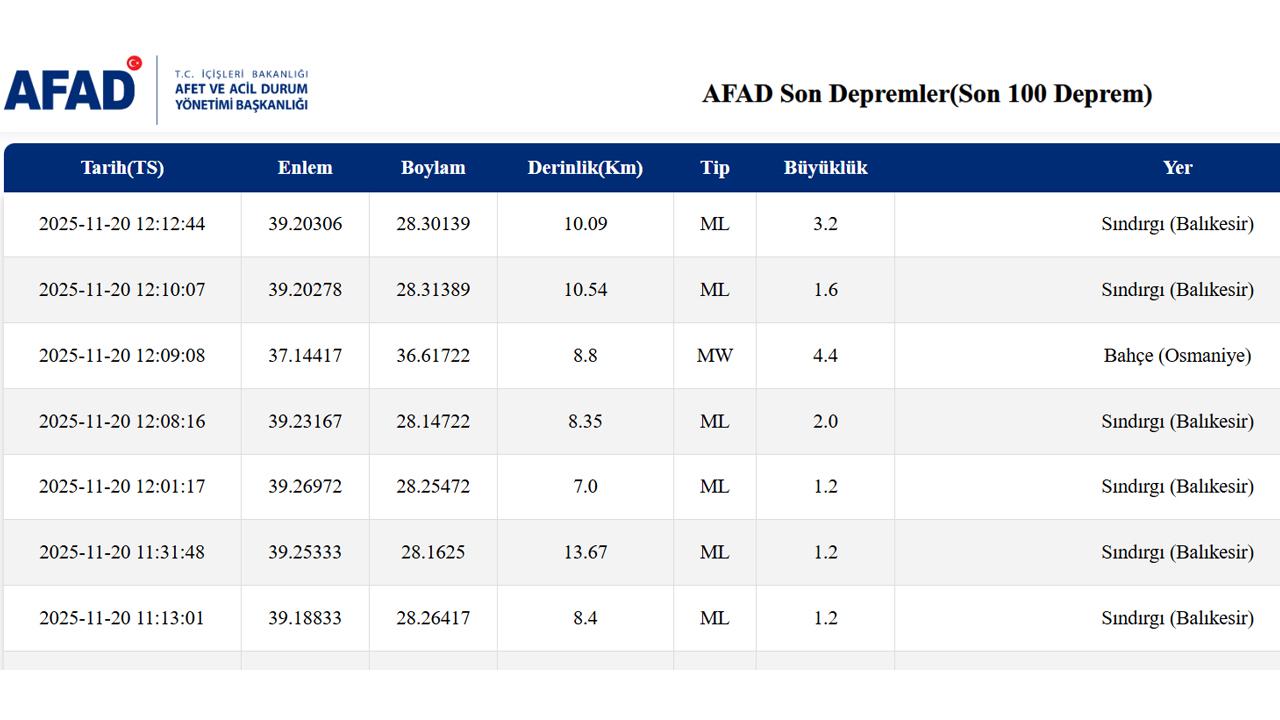The height and width of the screenshot is (720, 1280).
Task: Click the 2025-11-20 12:10:07 date cell
Action: coord(122,290)
